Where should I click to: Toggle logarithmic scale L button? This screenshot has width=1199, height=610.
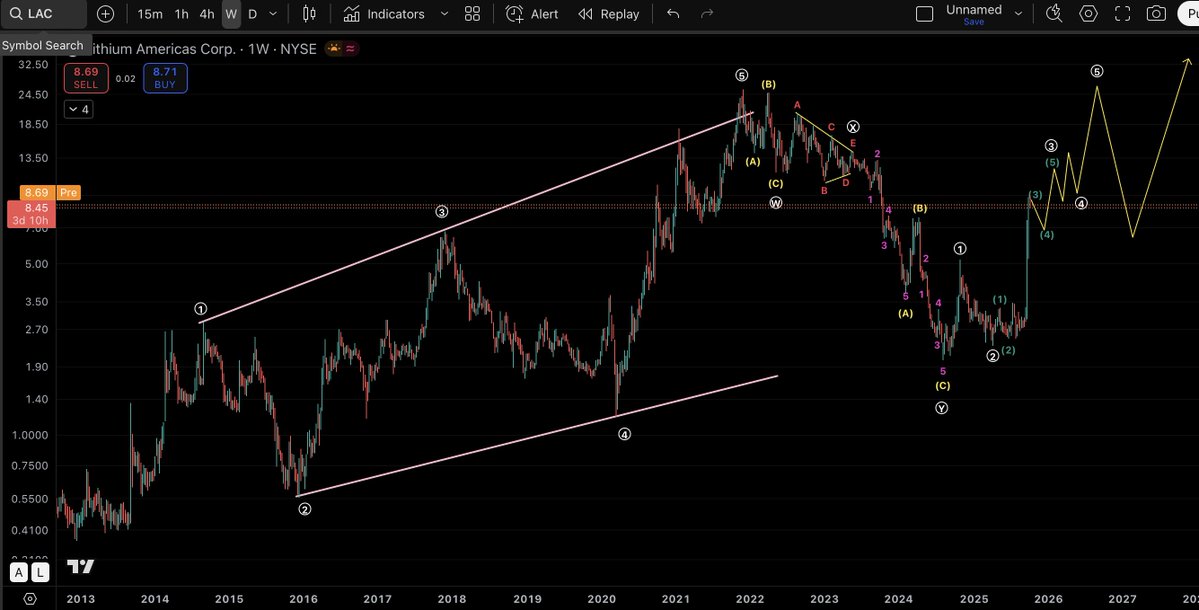point(40,572)
